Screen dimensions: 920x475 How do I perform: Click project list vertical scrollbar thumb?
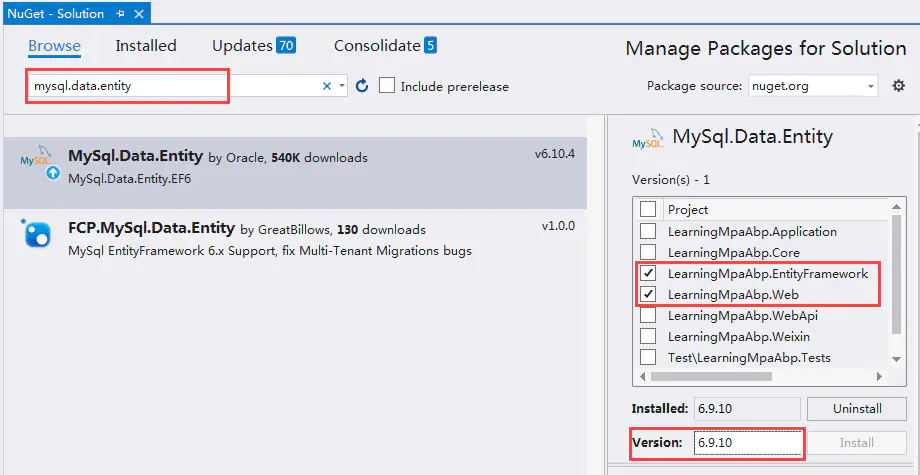pos(896,274)
